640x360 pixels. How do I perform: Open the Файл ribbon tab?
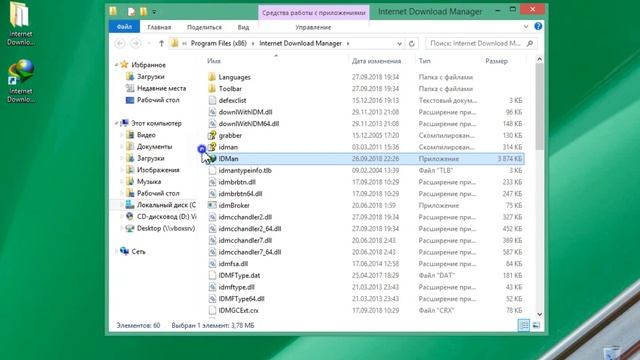[x=124, y=27]
